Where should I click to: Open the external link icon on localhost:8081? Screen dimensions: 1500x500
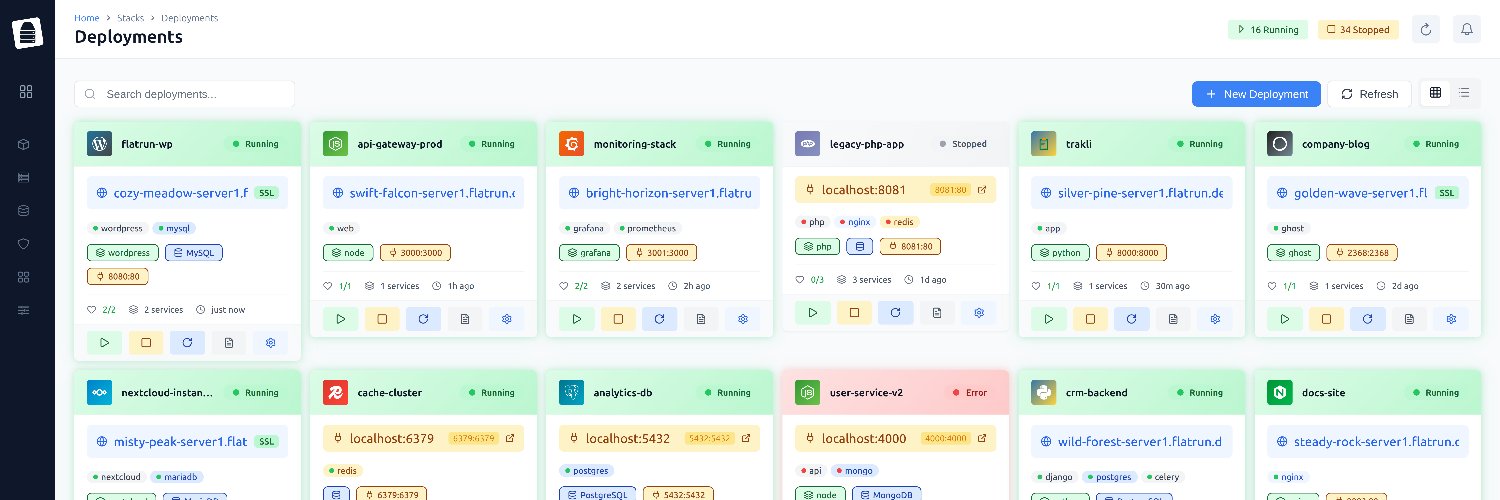point(981,190)
